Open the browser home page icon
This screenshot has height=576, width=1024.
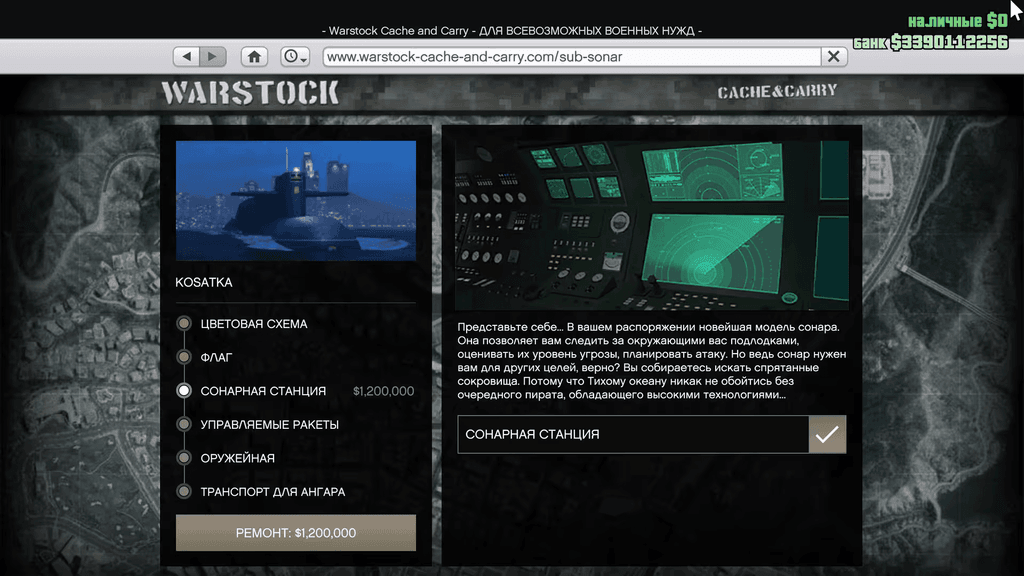[x=254, y=57]
